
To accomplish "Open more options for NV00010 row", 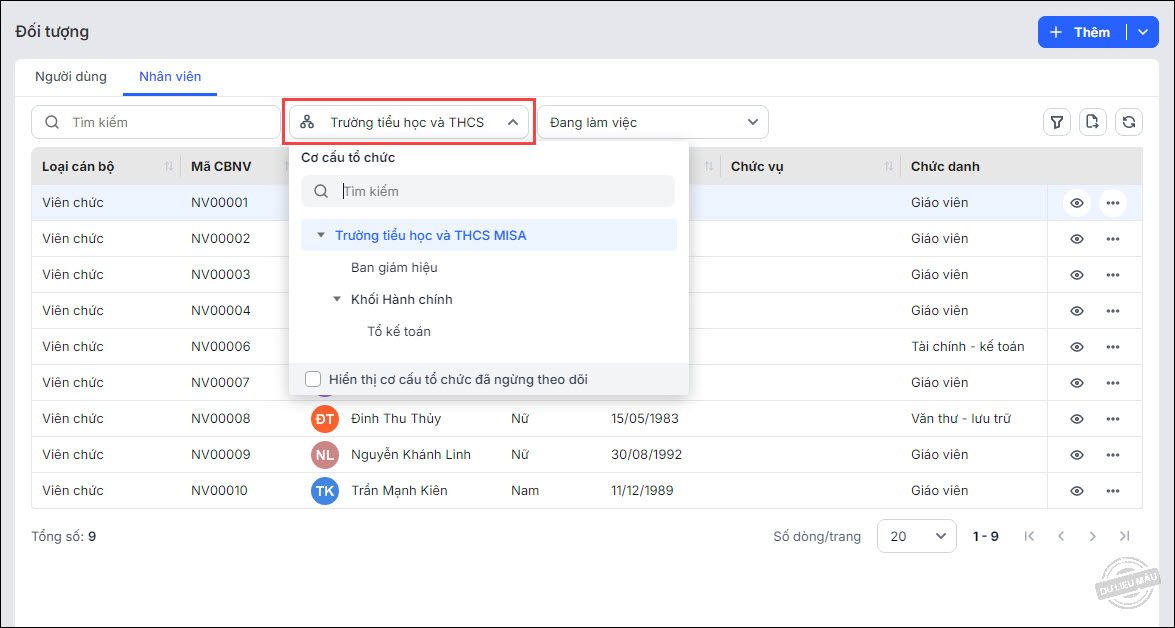I will click(x=1112, y=491).
